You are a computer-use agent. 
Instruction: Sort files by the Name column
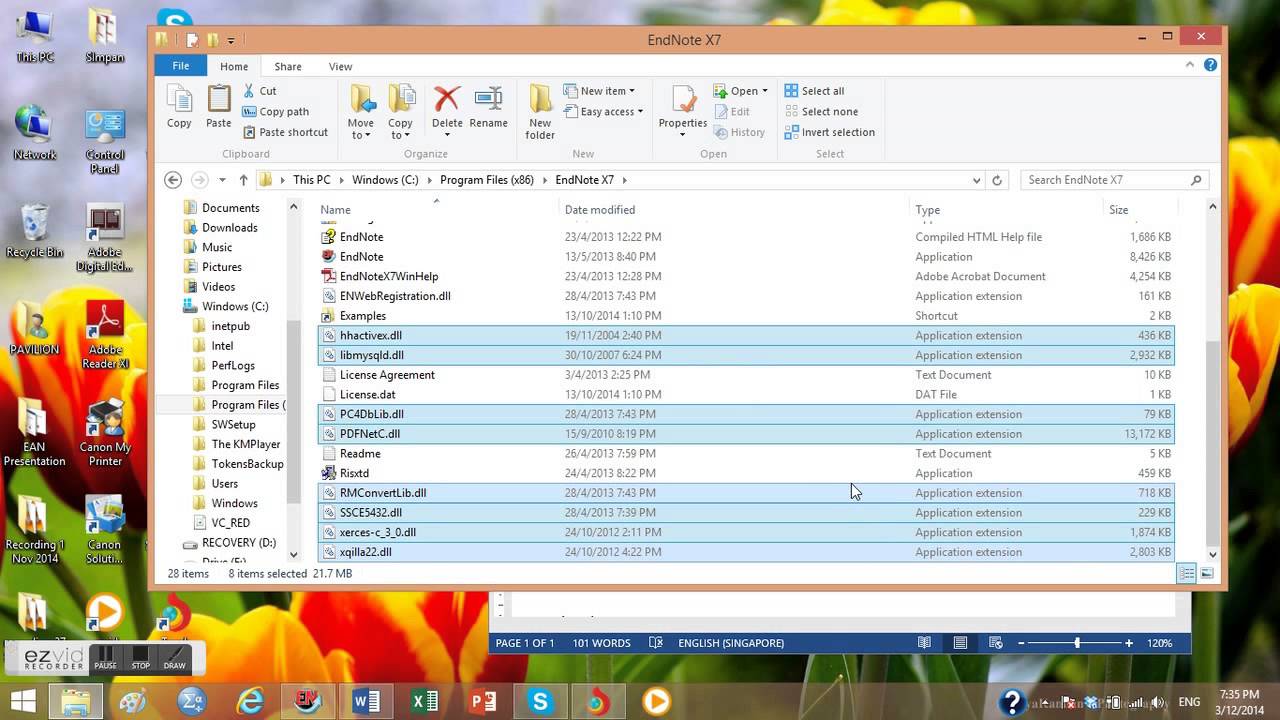click(437, 210)
